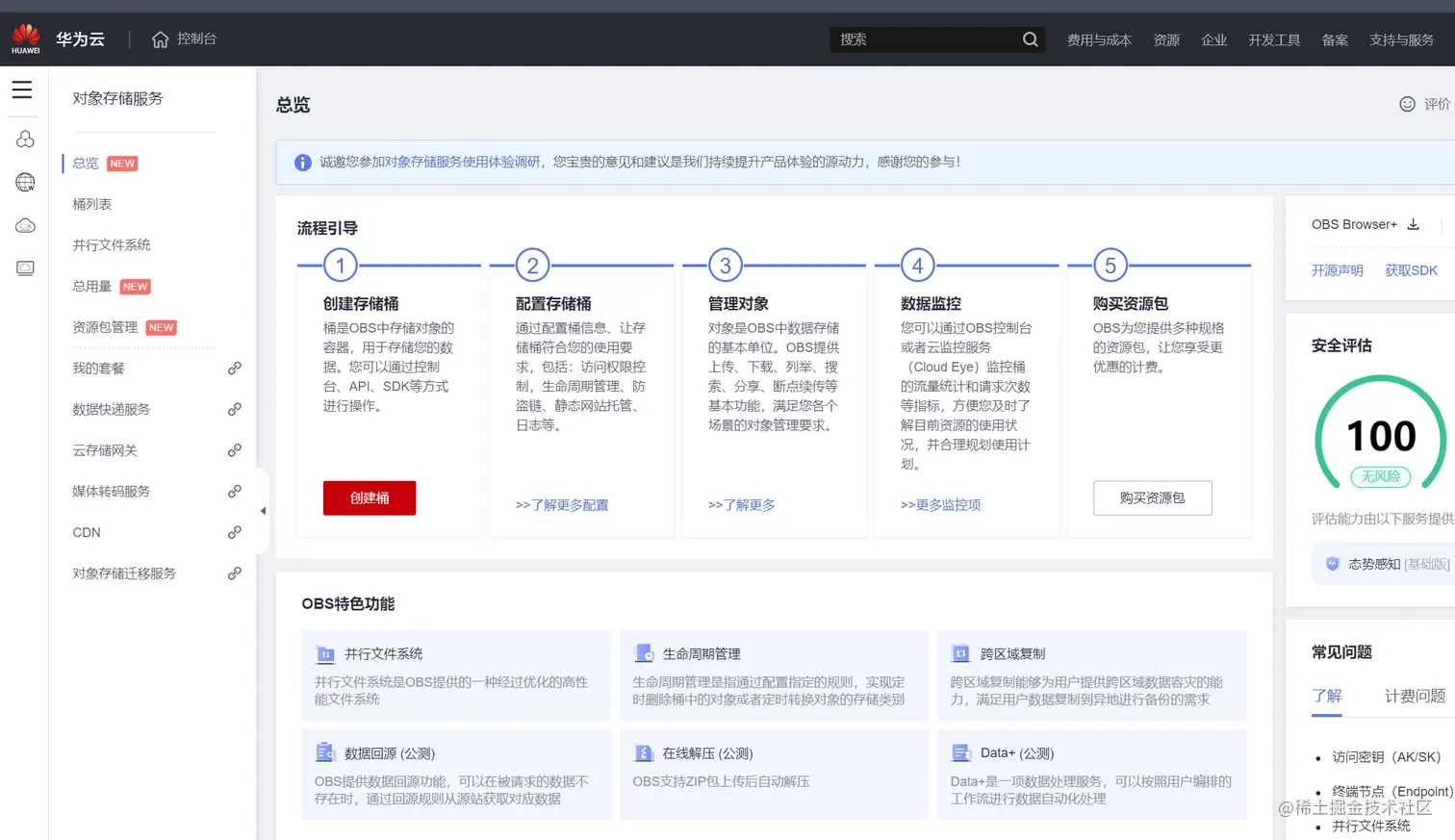Select 总览 in the sidebar
The image size is (1455, 840).
pos(86,164)
